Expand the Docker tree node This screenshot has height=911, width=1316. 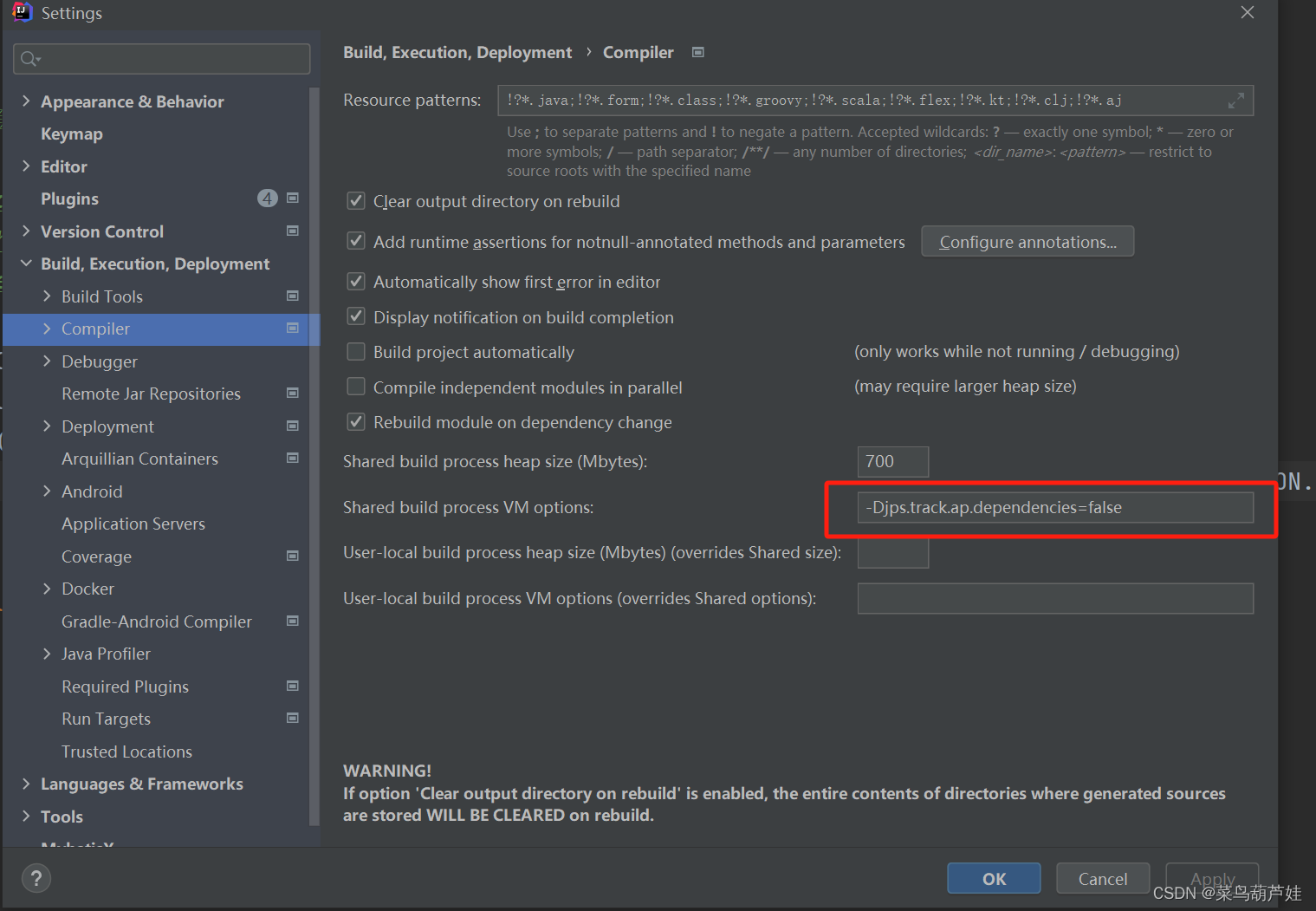pos(47,589)
